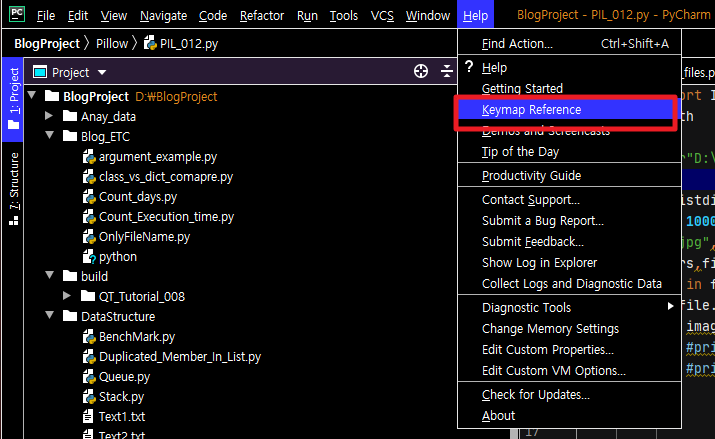Screen dimensions: 715x439
Task: Select Edit Custom Properties...
Action: pyautogui.click(x=569, y=350)
